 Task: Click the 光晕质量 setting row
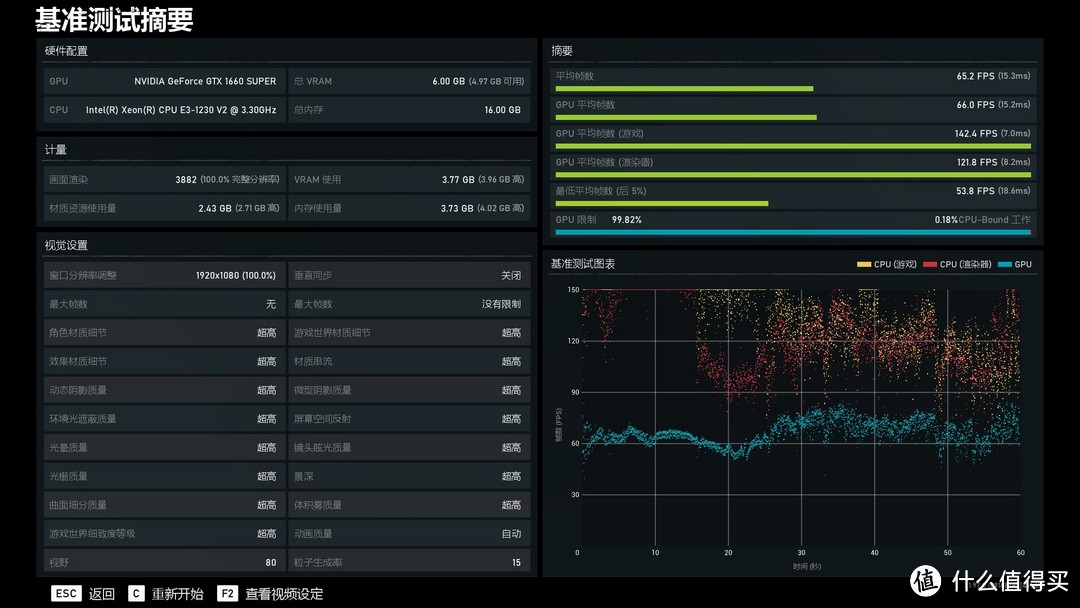[164, 448]
